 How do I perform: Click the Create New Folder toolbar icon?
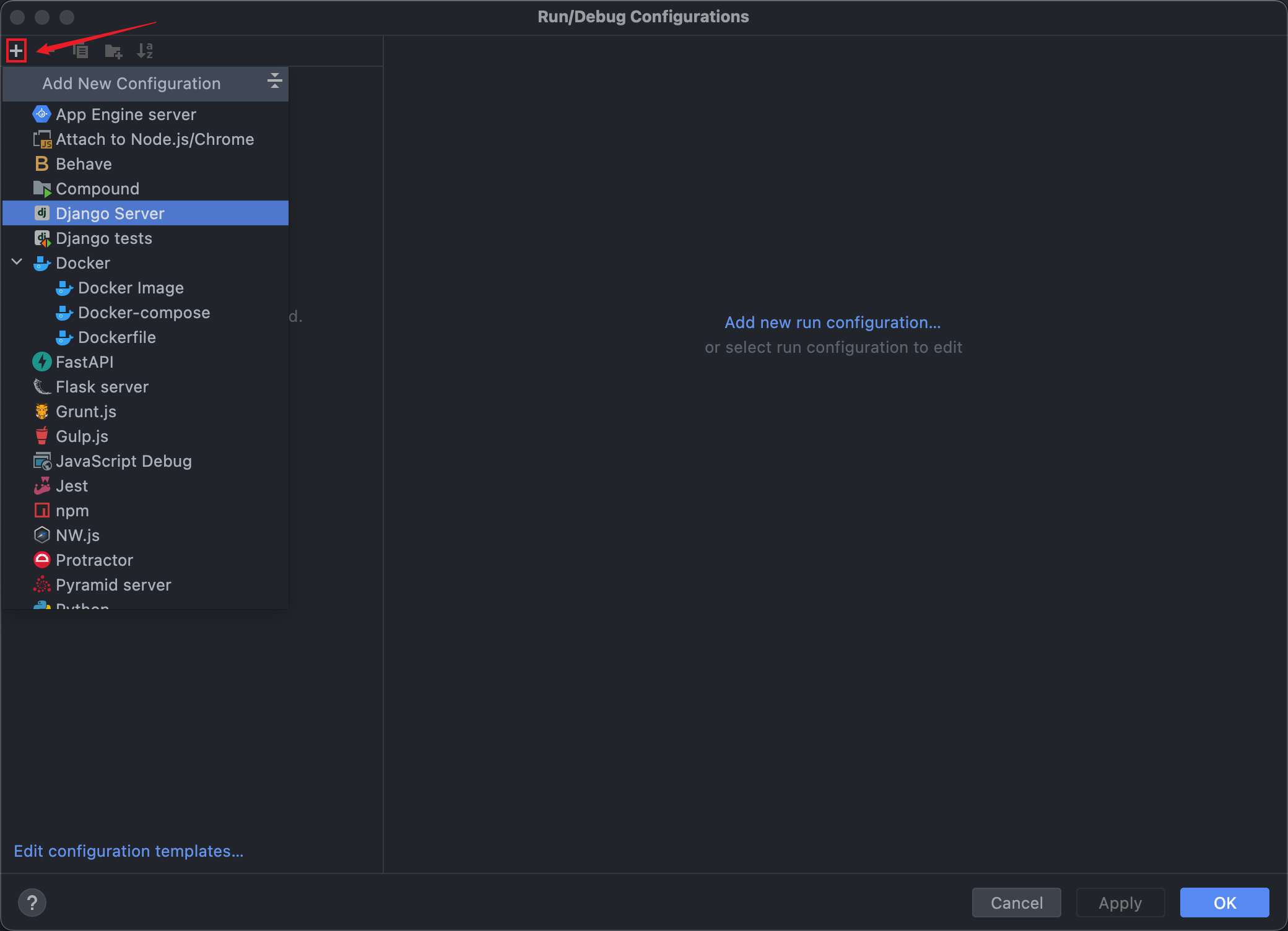coord(113,51)
